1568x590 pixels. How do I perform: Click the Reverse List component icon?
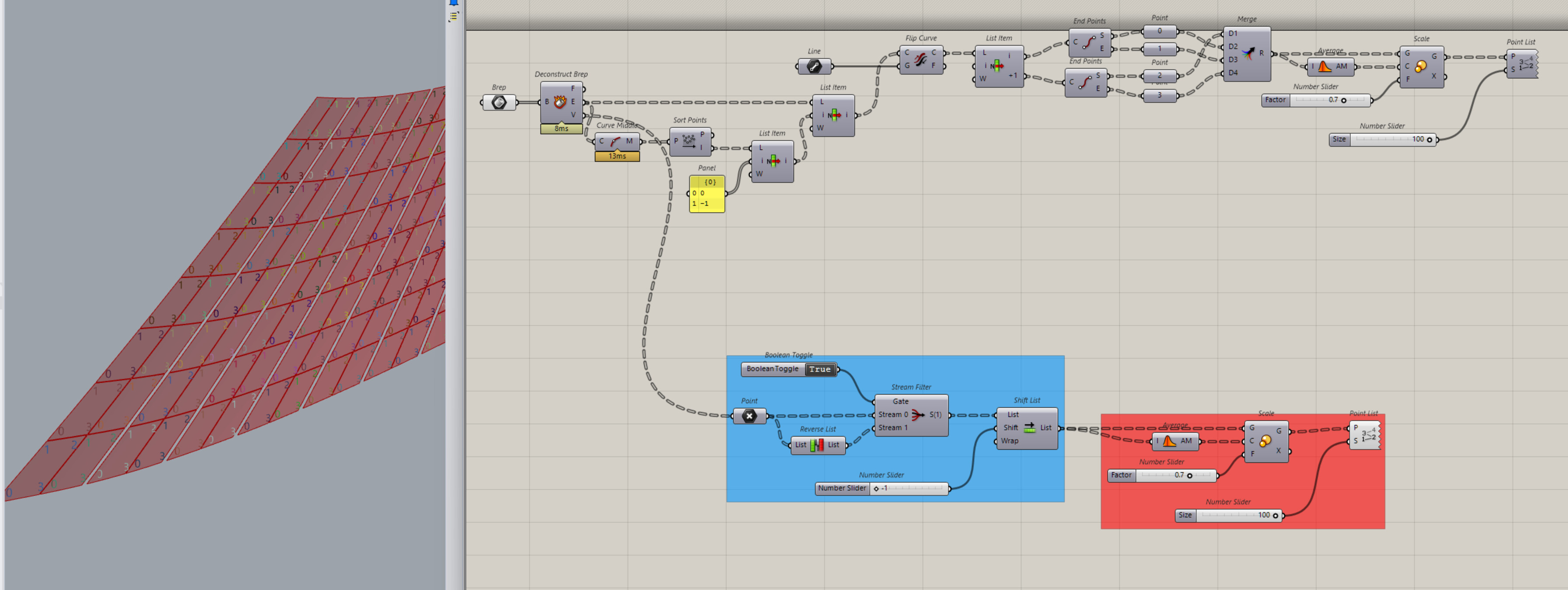click(x=817, y=445)
